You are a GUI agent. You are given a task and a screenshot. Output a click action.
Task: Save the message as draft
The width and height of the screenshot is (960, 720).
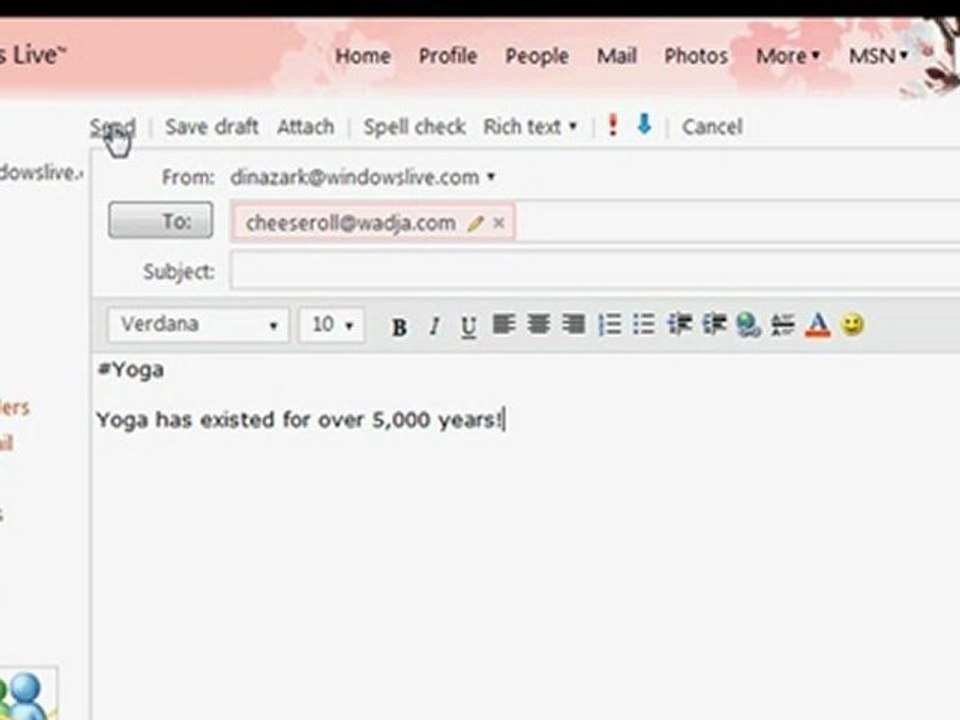pyautogui.click(x=212, y=127)
